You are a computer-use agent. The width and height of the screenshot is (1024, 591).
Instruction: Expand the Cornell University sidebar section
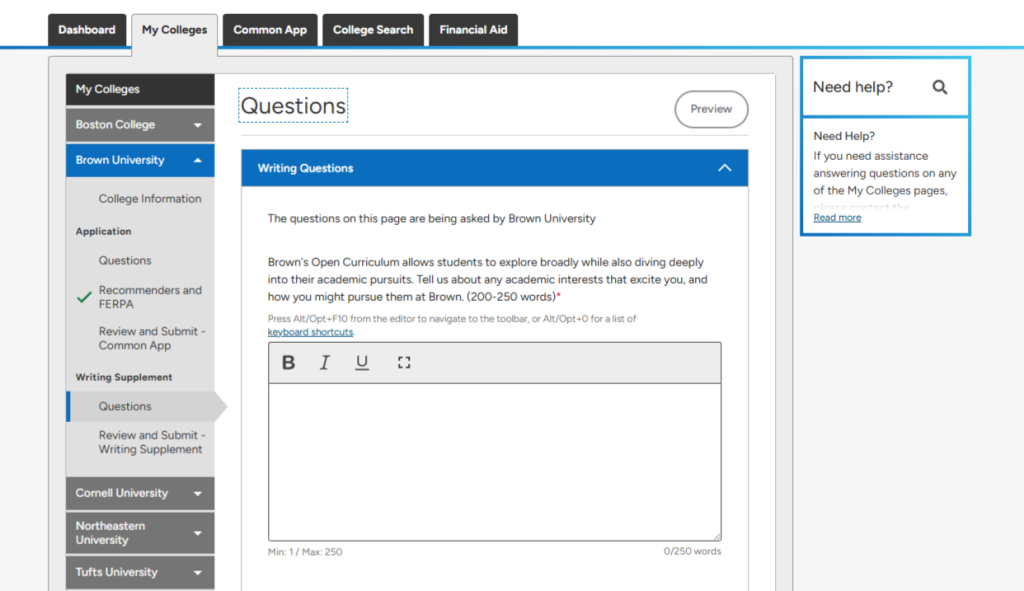197,493
